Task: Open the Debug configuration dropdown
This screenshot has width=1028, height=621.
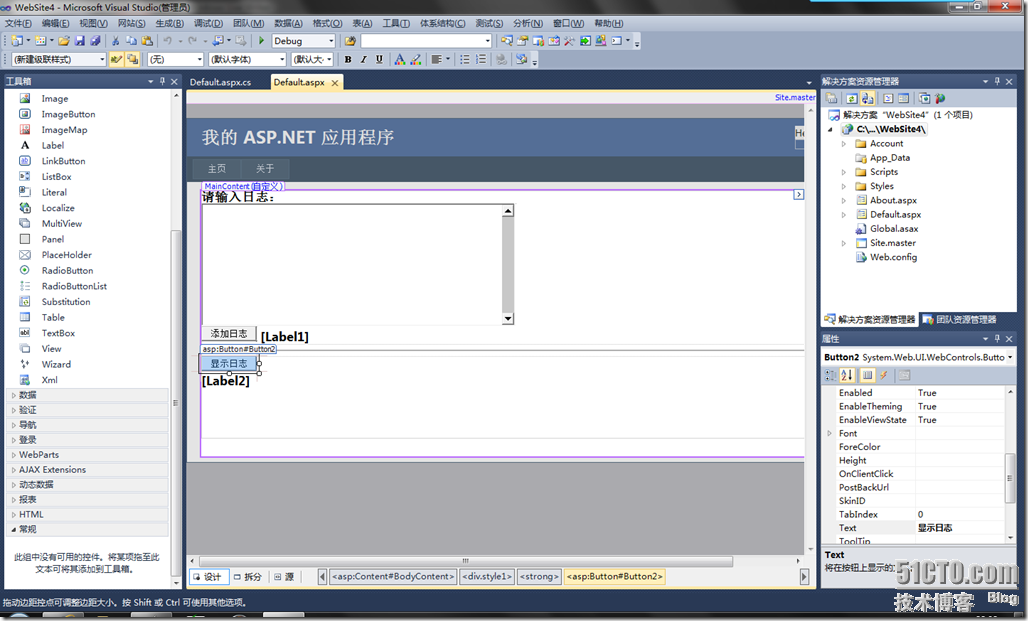Action: 331,41
